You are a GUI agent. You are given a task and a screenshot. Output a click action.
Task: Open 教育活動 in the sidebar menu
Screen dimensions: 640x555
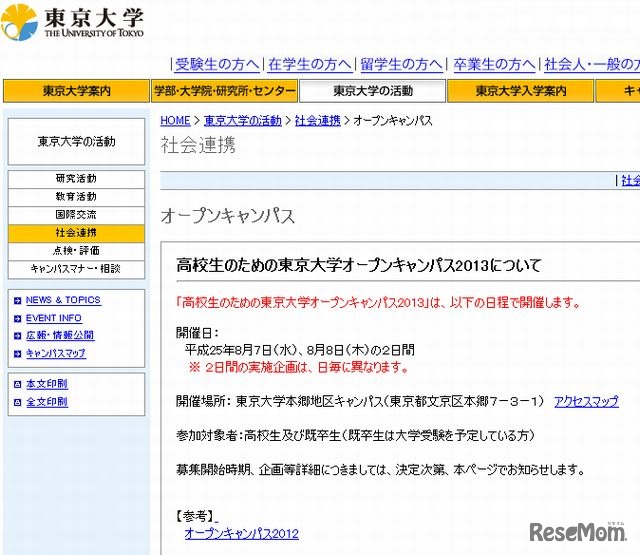click(x=76, y=197)
